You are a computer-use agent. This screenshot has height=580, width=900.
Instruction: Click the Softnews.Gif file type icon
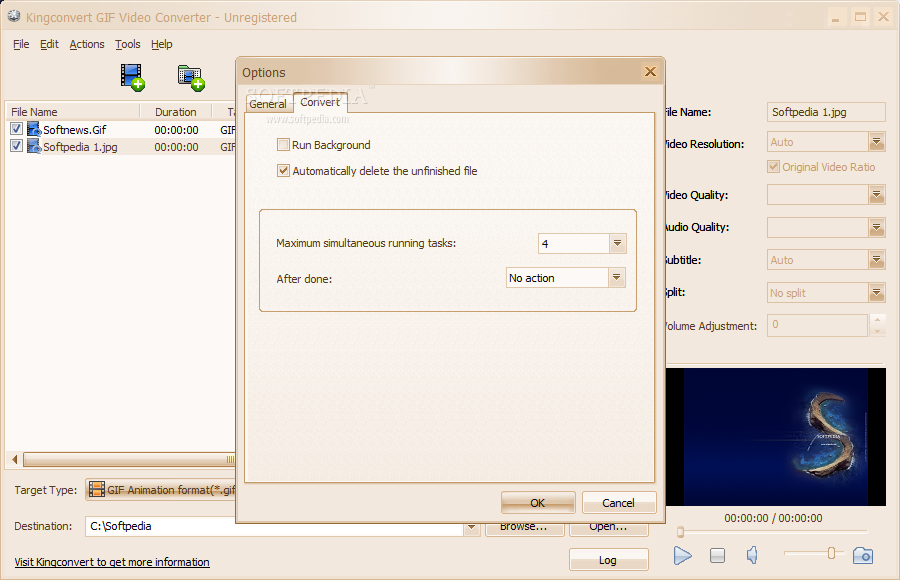[x=34, y=129]
